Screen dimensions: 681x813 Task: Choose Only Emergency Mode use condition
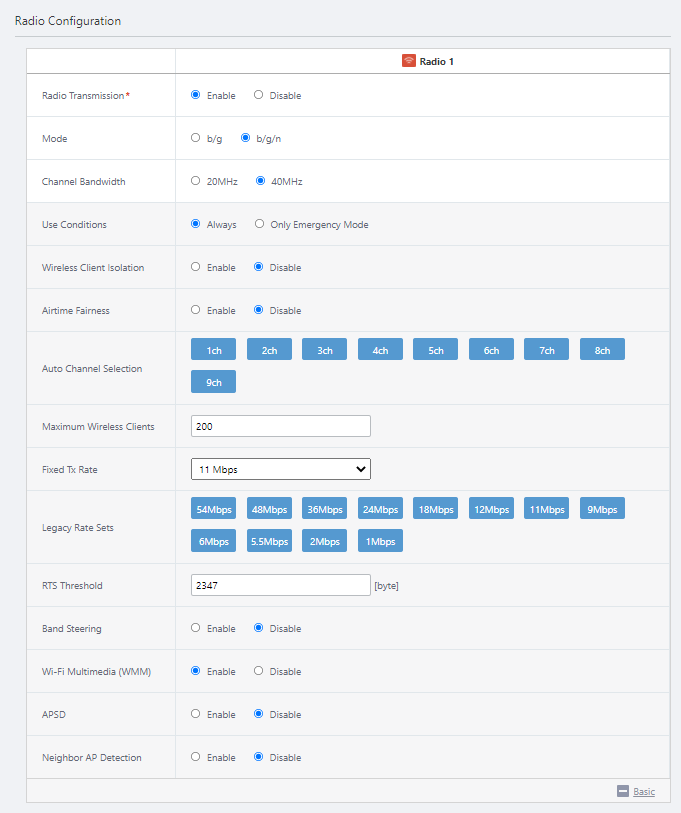[x=260, y=224]
